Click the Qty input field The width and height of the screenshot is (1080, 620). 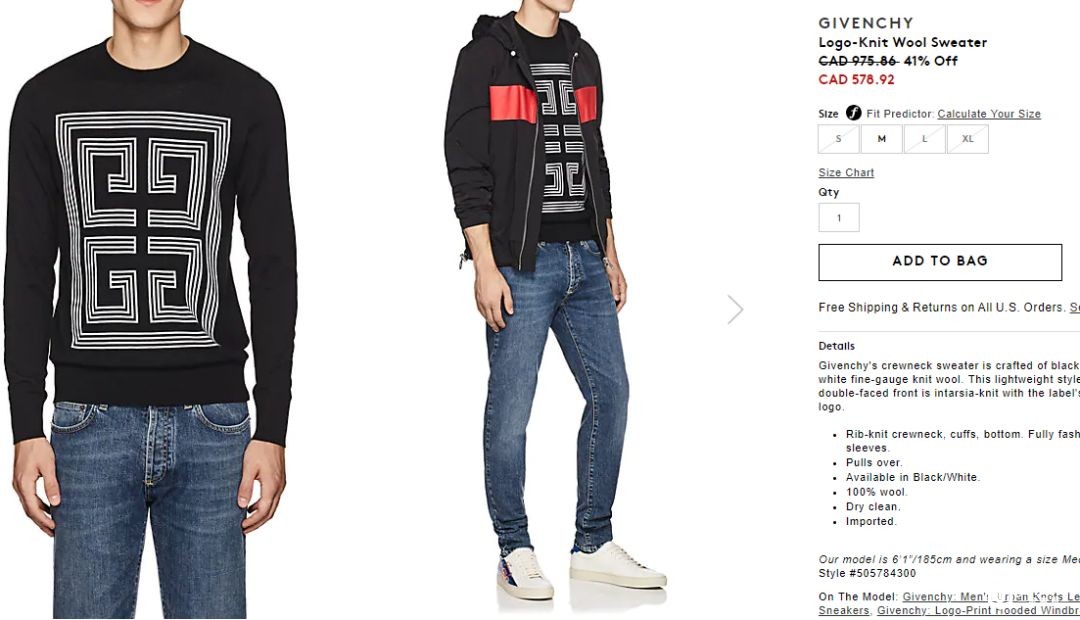pyautogui.click(x=839, y=218)
